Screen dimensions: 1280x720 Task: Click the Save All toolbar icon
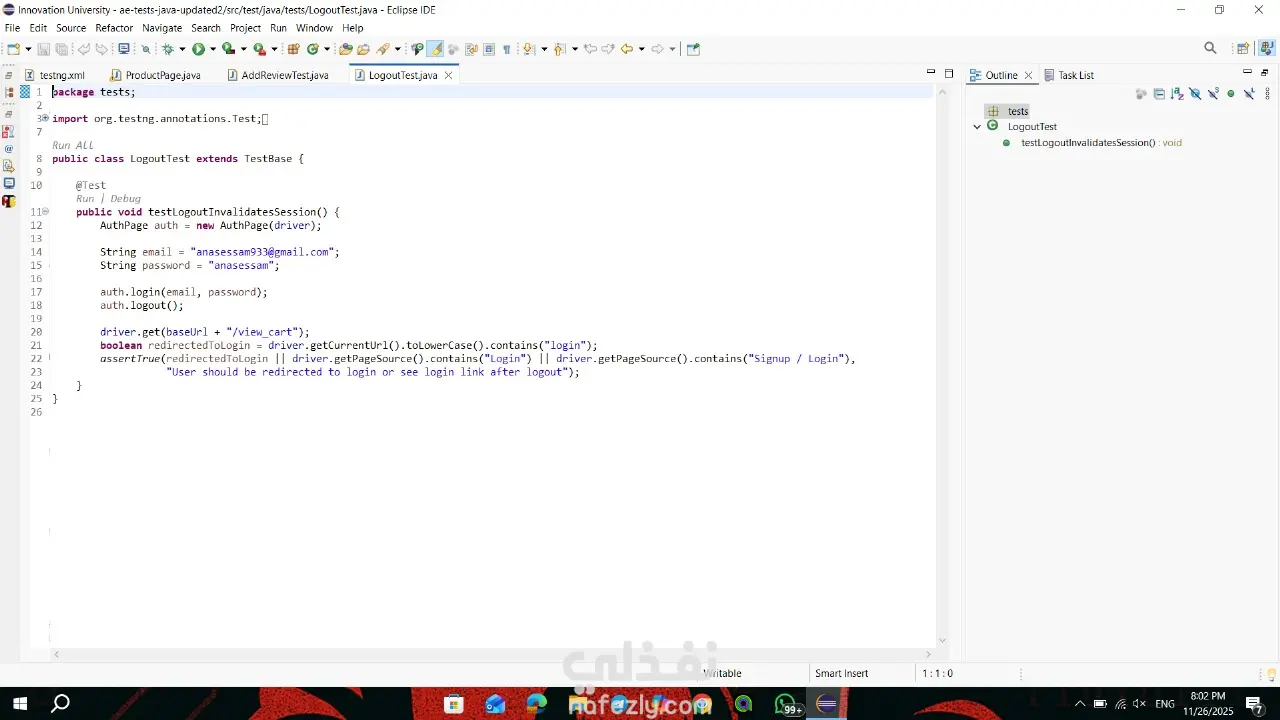coord(61,49)
